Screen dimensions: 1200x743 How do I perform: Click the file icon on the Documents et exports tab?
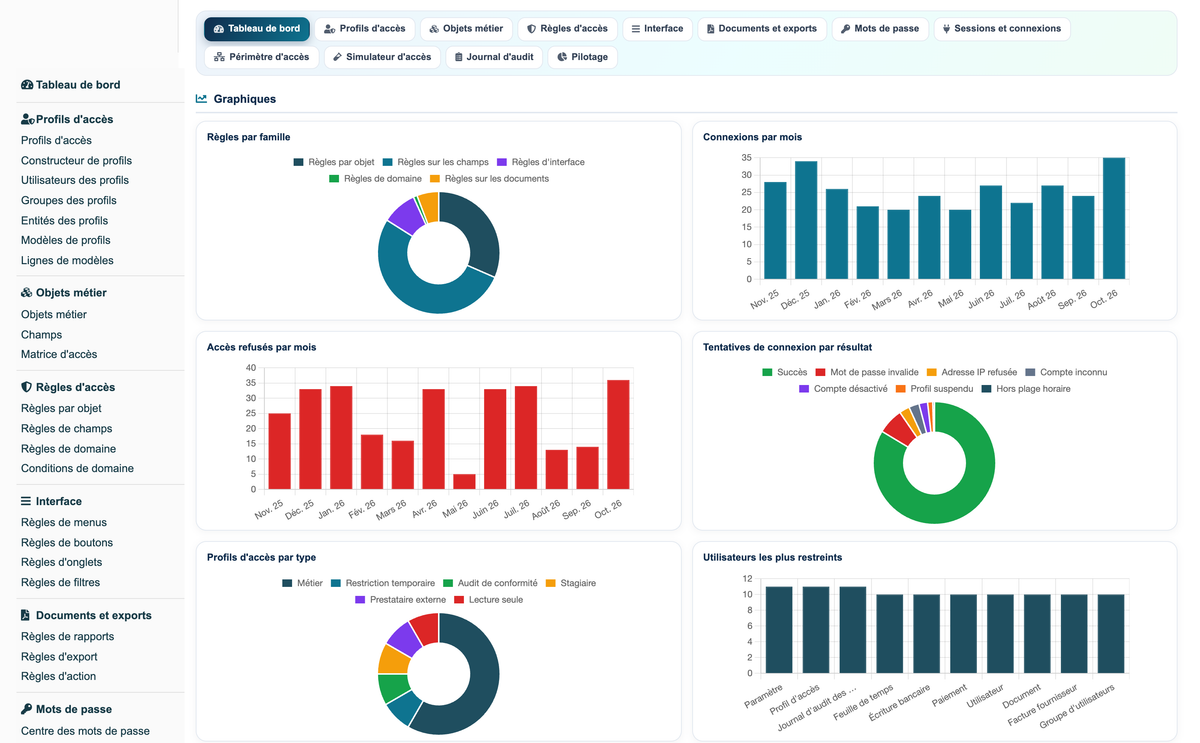click(x=710, y=29)
